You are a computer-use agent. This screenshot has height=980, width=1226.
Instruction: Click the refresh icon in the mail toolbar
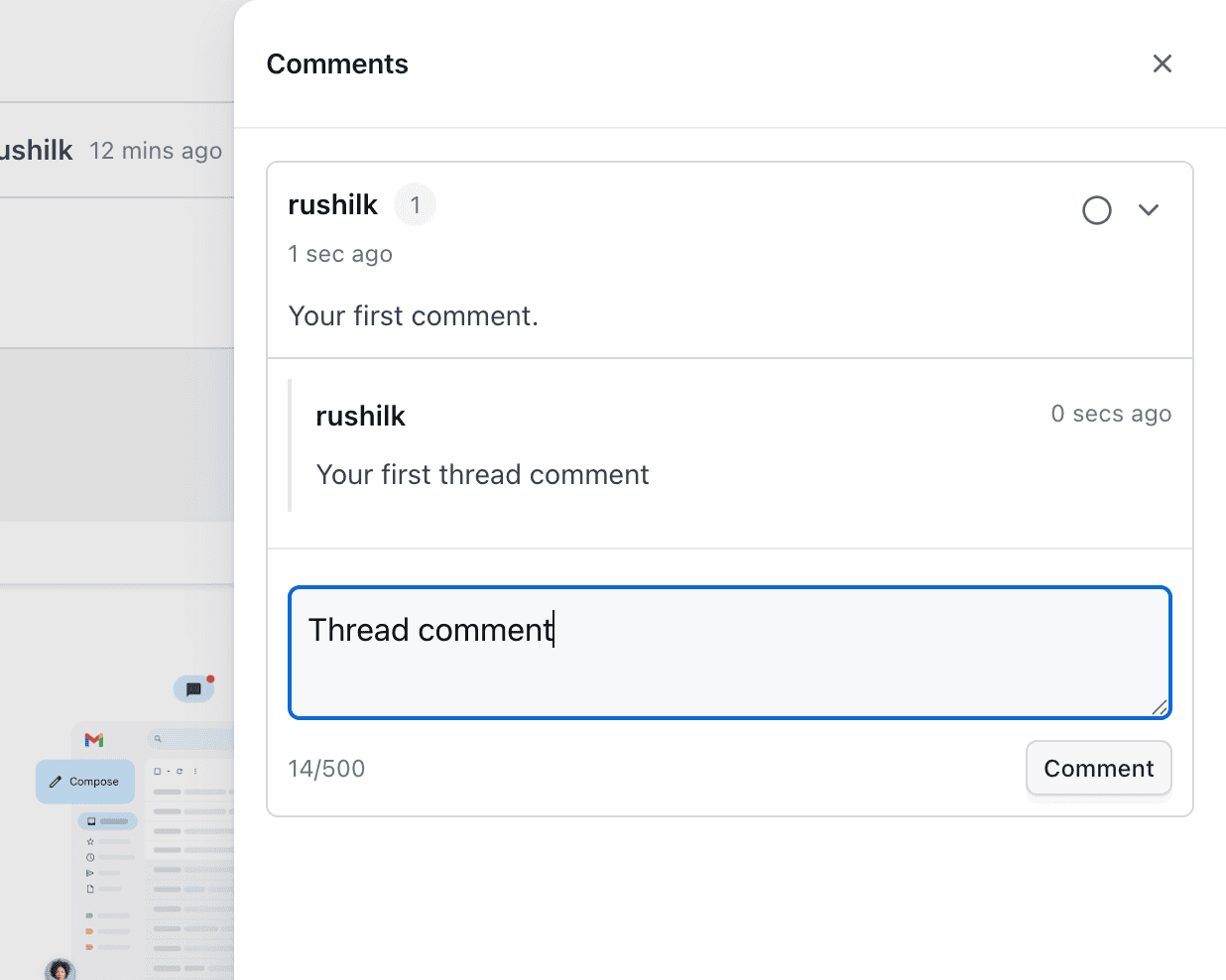pos(179,771)
